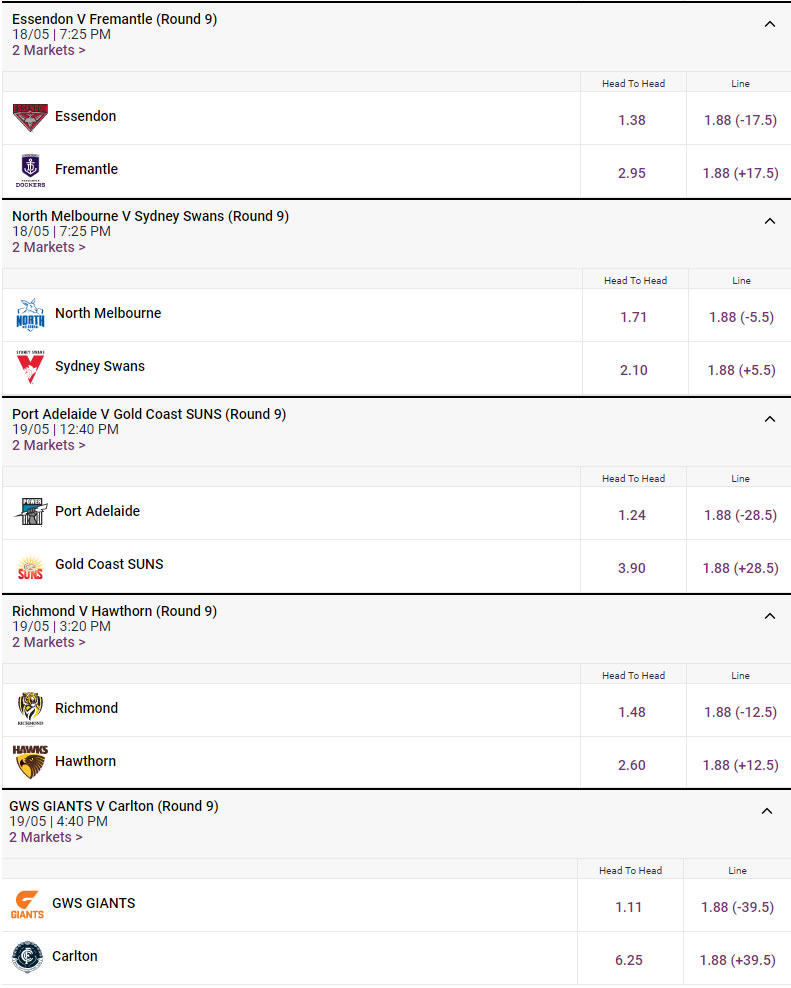This screenshot has width=791, height=988.
Task: Collapse the Essendon V Fremantle match section
Action: 769,24
